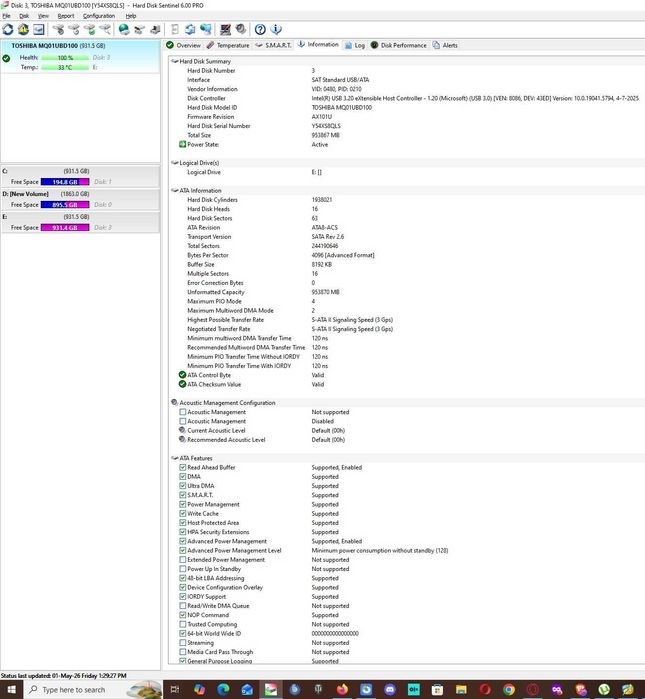Toggle the Ultra DMA checkbox
The width and height of the screenshot is (645, 699).
[x=183, y=485]
